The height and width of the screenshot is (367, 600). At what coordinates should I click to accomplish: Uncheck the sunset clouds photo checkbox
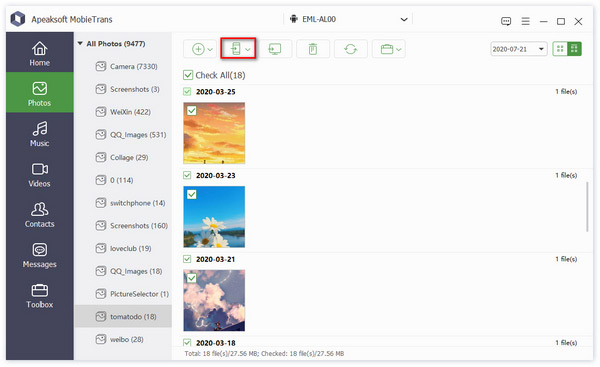coord(192,111)
